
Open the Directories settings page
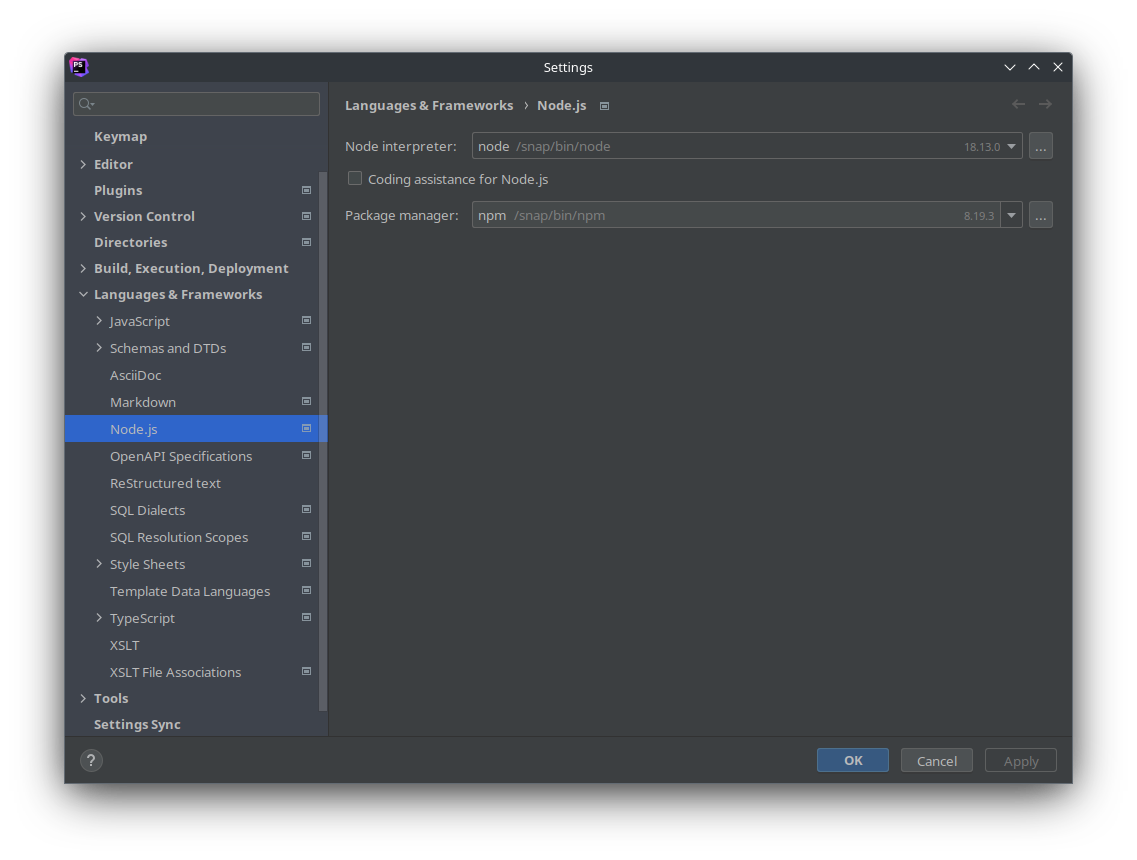pyautogui.click(x=131, y=242)
